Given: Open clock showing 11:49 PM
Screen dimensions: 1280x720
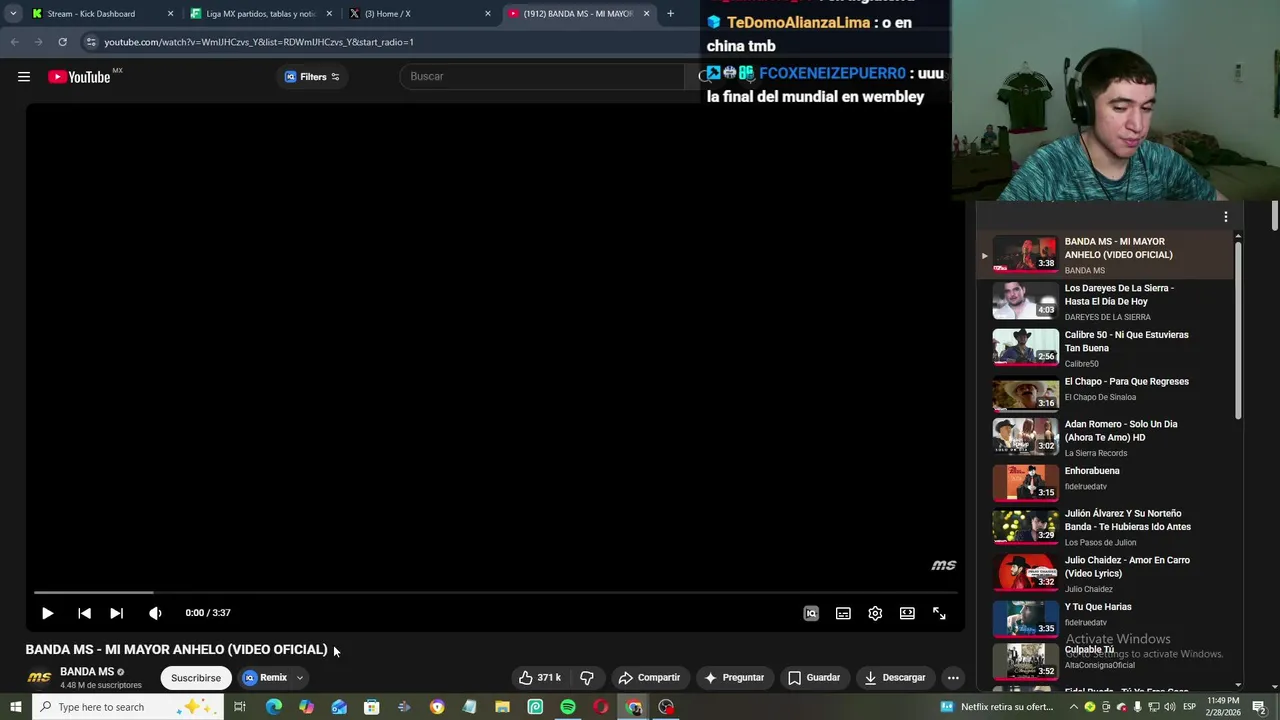Looking at the screenshot, I should point(1223,707).
